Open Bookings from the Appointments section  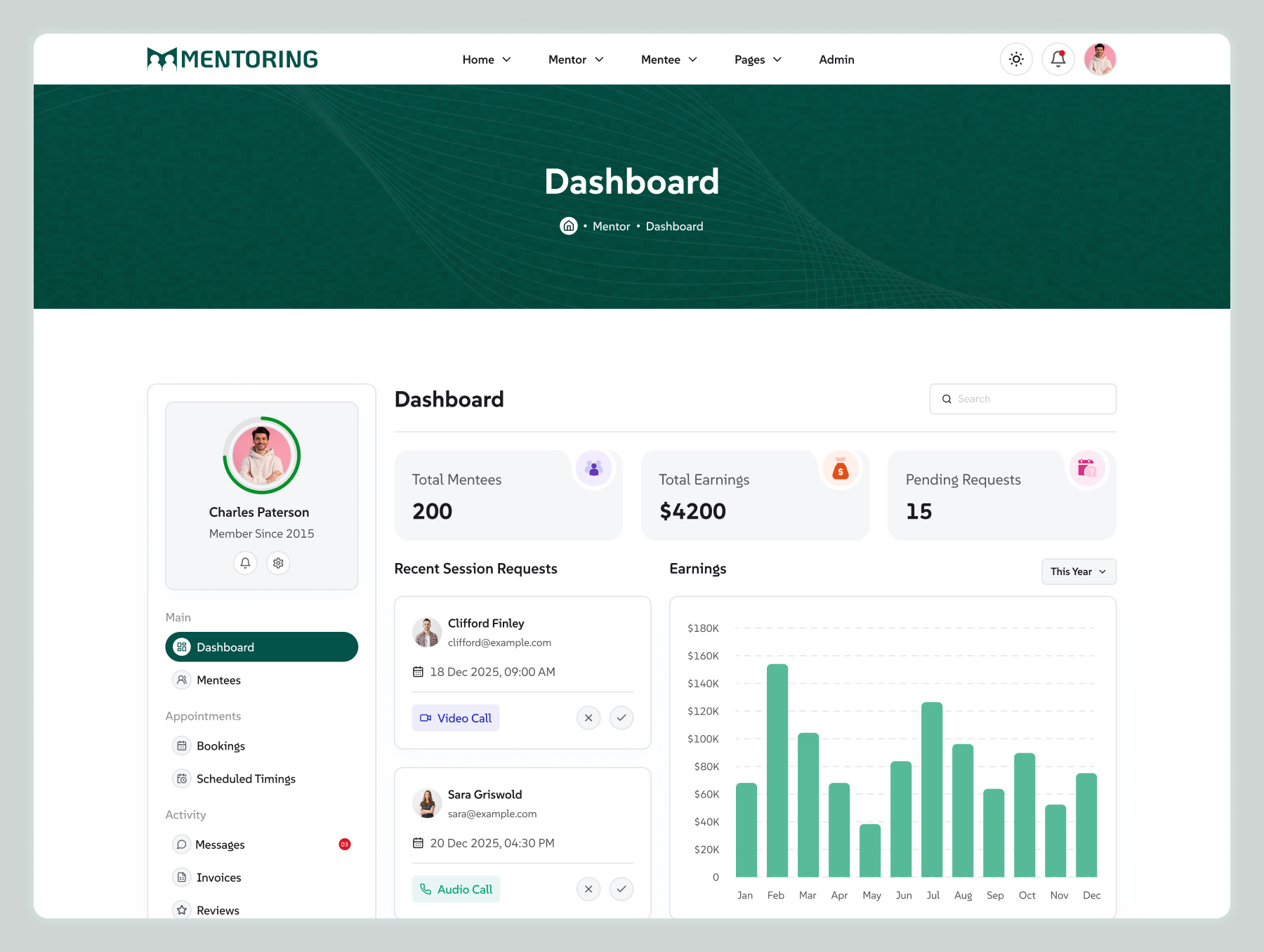click(x=220, y=746)
